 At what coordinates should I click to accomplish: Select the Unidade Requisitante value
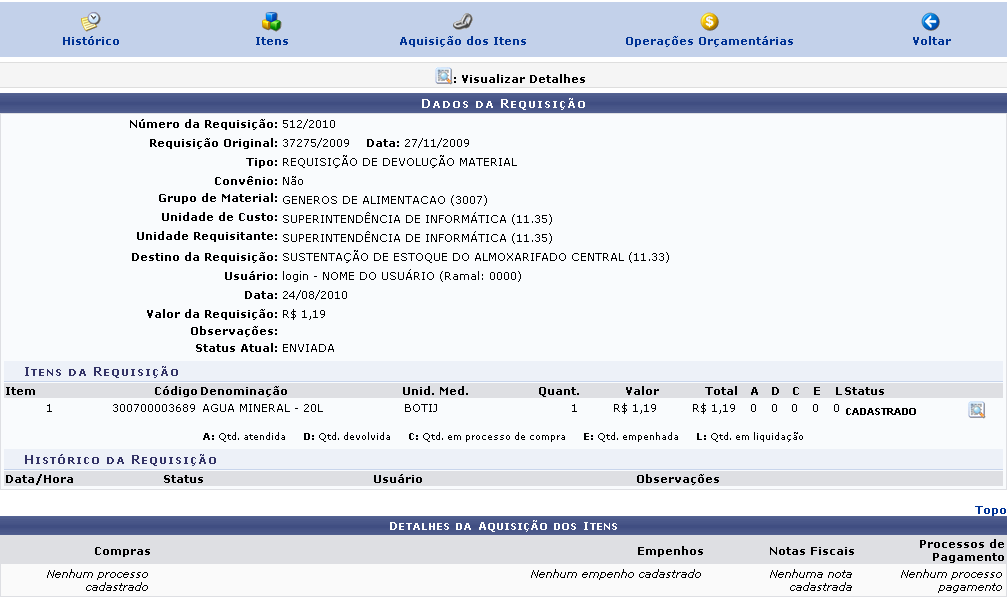point(417,238)
